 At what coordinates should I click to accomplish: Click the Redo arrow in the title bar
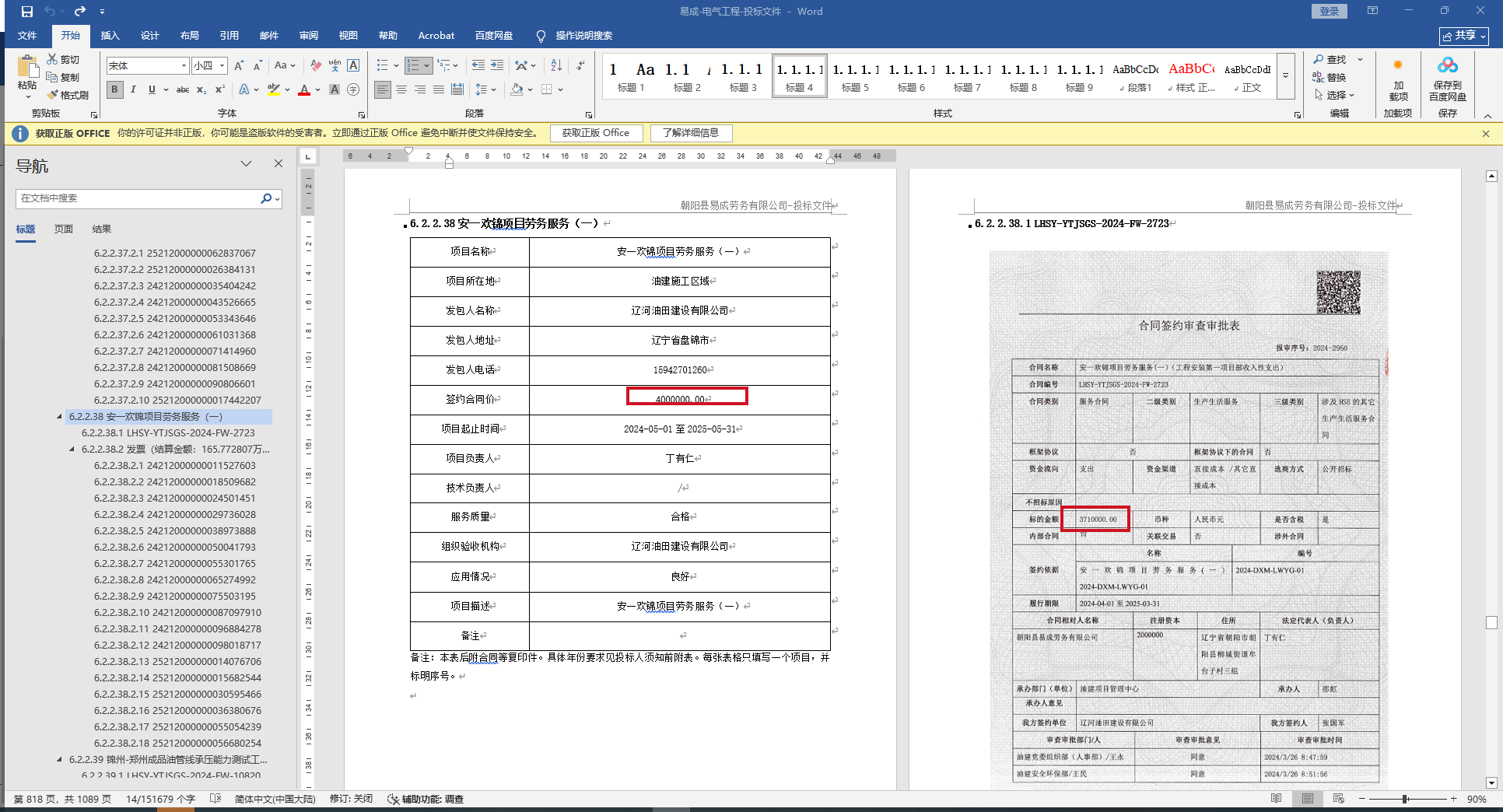tap(80, 12)
